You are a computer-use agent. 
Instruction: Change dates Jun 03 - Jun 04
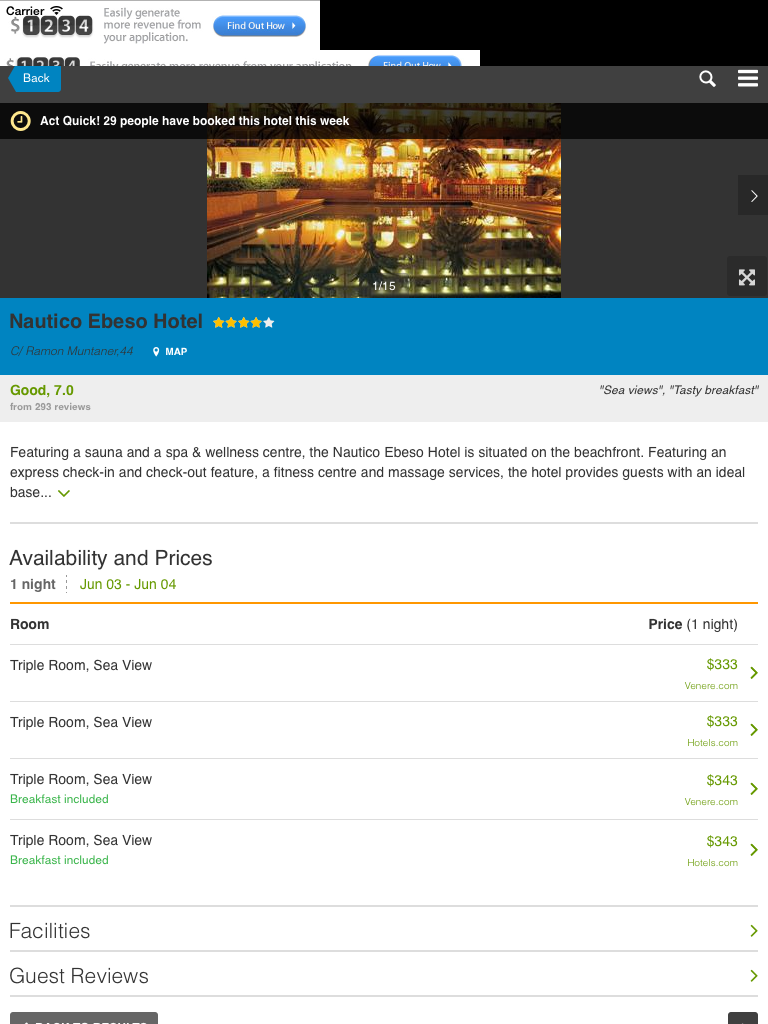[x=128, y=584]
